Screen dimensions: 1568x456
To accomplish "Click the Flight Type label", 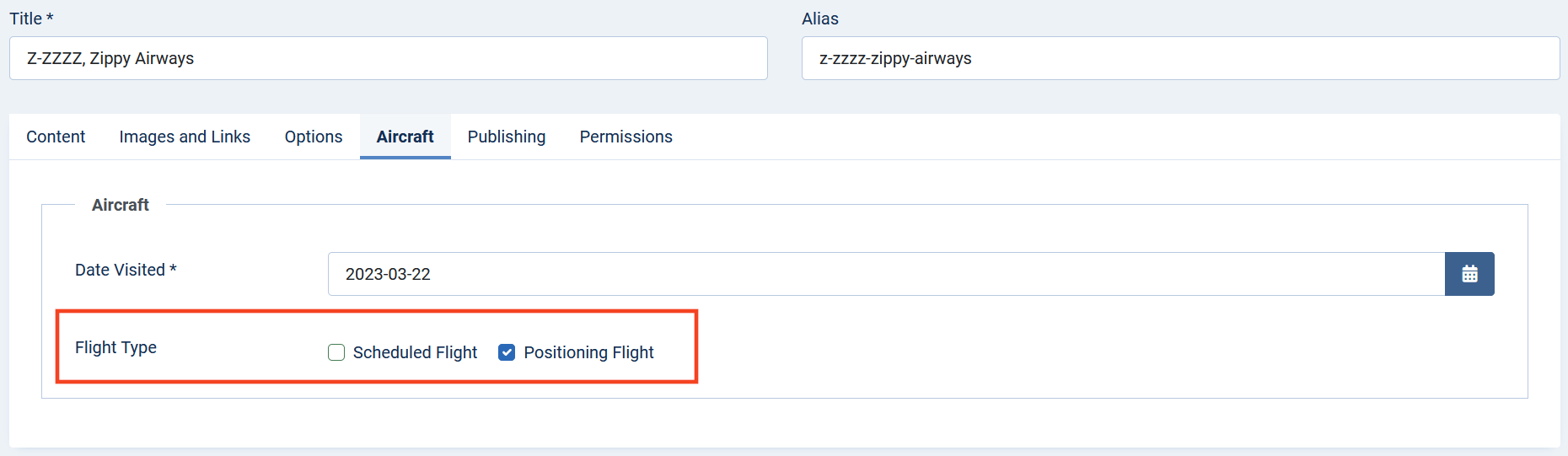I will [x=115, y=347].
